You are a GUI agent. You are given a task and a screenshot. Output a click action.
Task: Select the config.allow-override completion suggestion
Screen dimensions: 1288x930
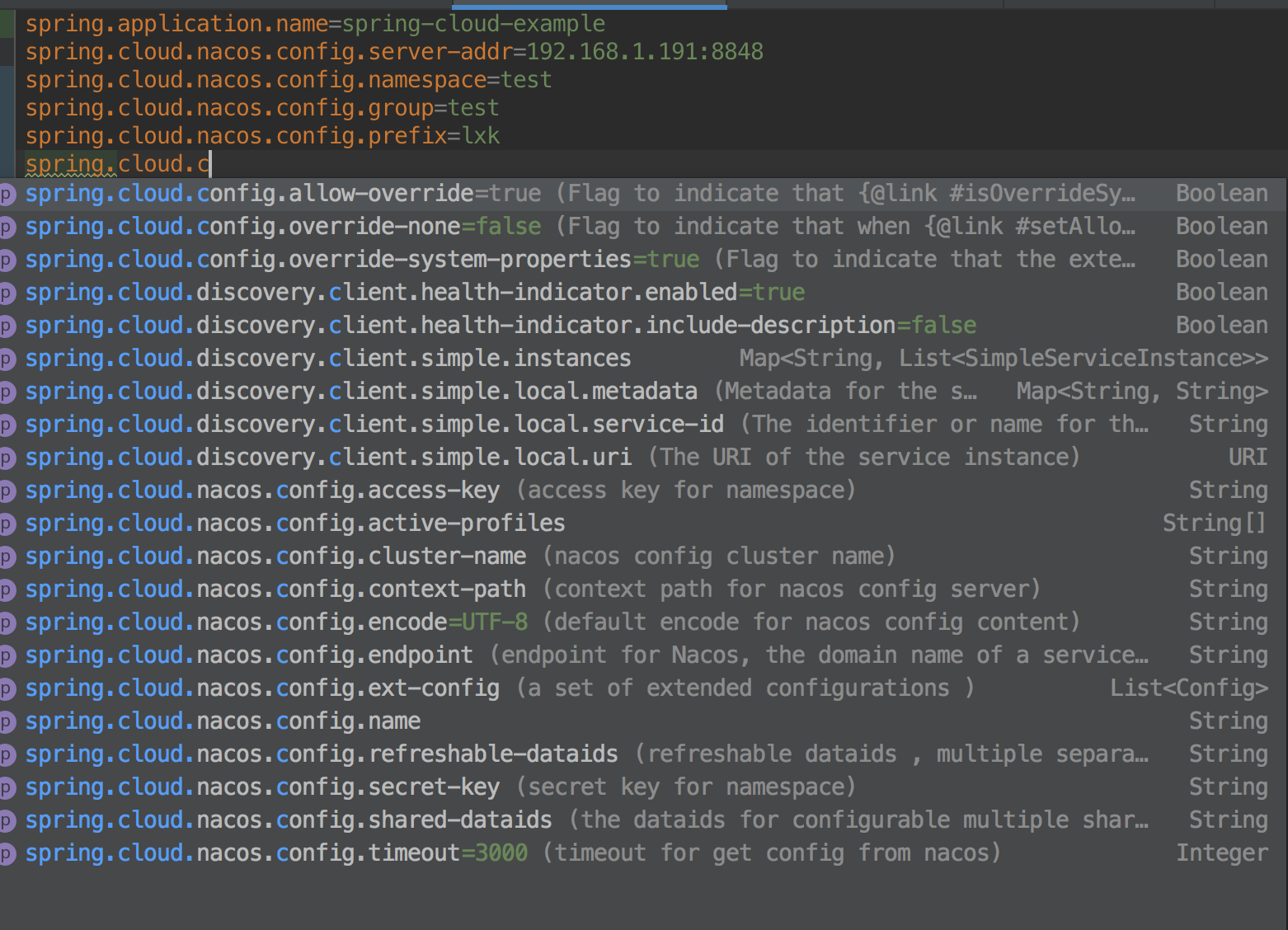click(644, 194)
